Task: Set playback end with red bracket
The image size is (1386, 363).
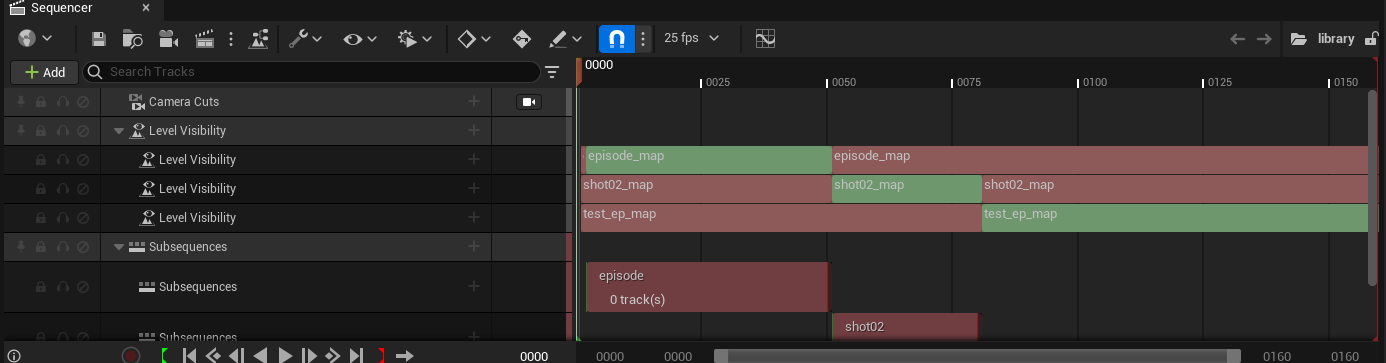Action: click(x=381, y=355)
